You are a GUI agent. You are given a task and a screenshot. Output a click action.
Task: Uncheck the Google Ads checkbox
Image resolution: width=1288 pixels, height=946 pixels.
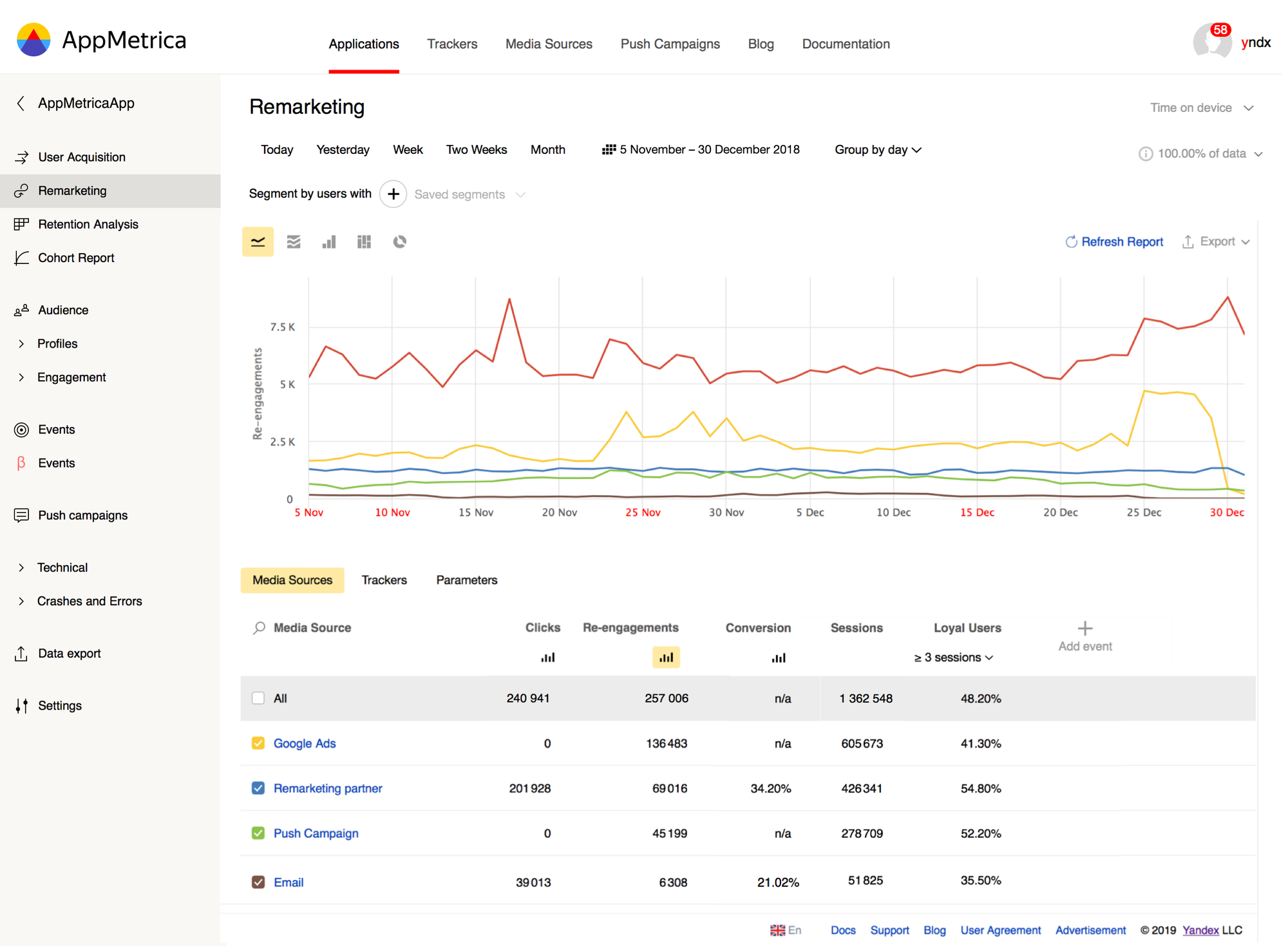click(258, 743)
